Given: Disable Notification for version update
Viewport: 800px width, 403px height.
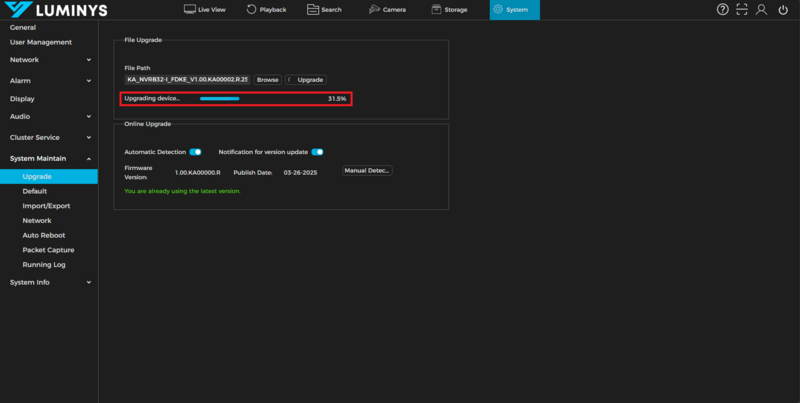Looking at the screenshot, I should click(317, 152).
